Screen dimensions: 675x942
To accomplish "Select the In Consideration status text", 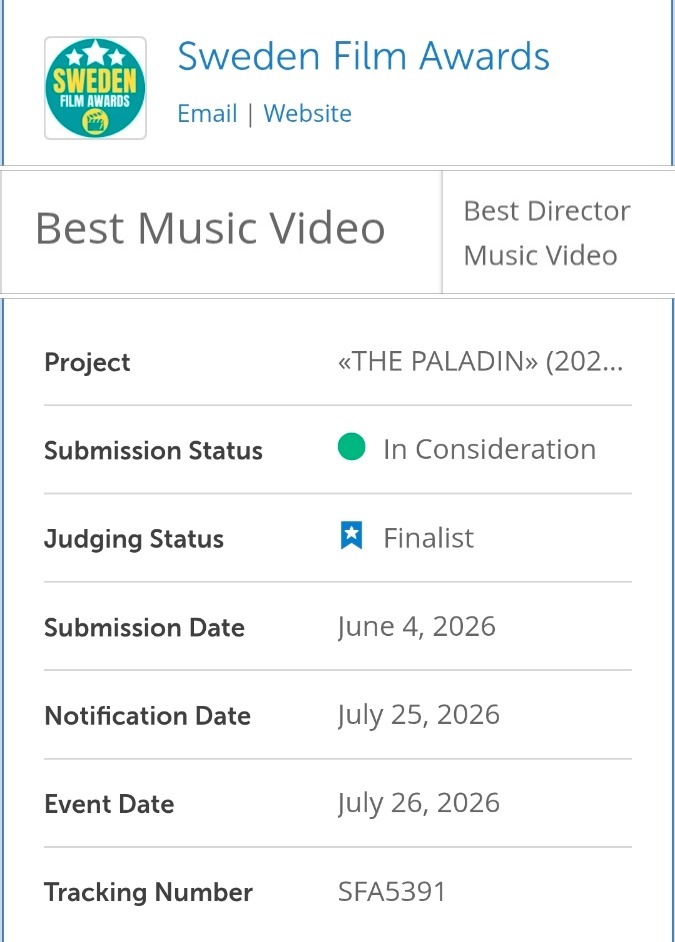I will click(489, 449).
